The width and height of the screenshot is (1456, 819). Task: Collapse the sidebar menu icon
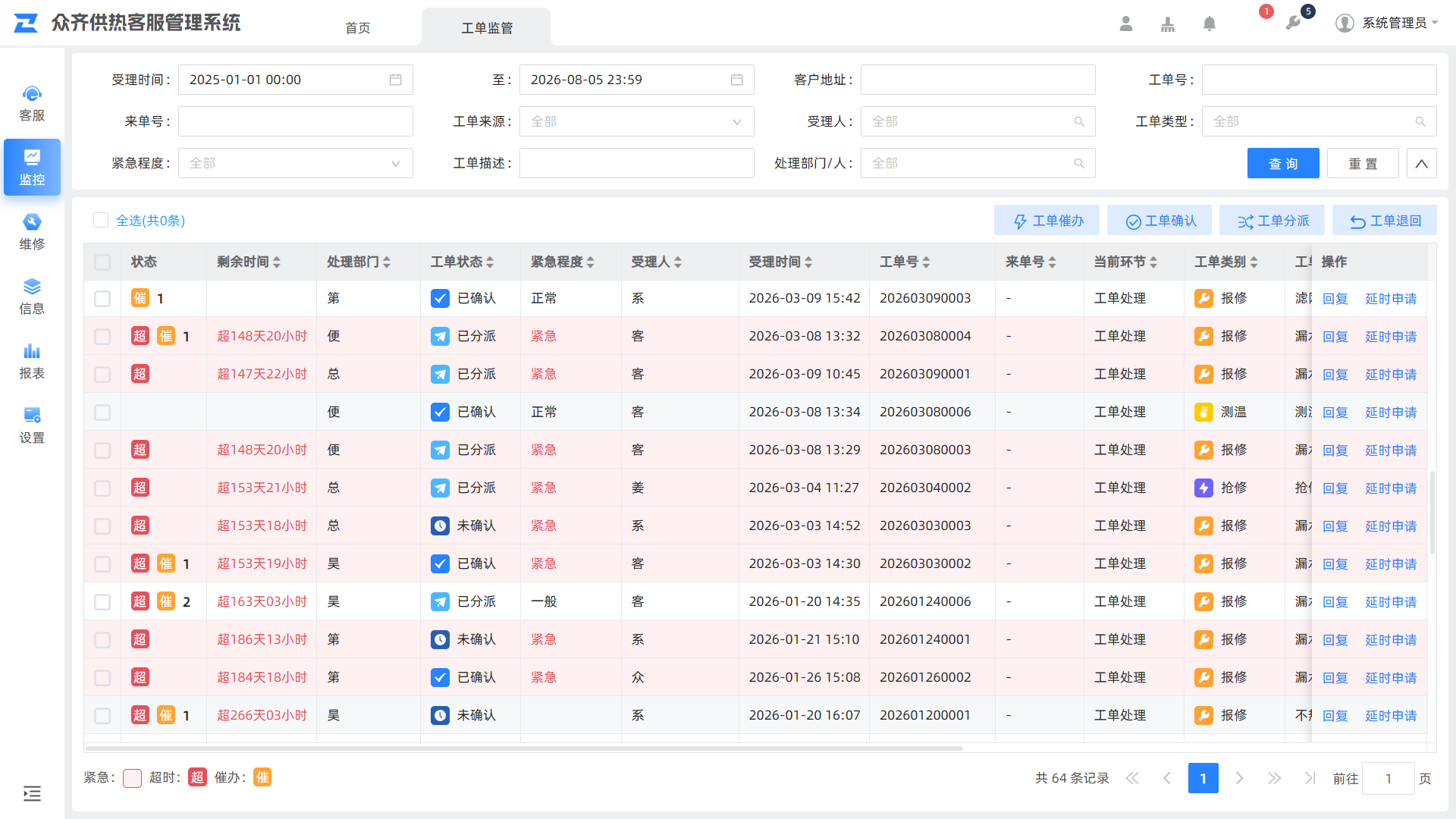pyautogui.click(x=32, y=793)
